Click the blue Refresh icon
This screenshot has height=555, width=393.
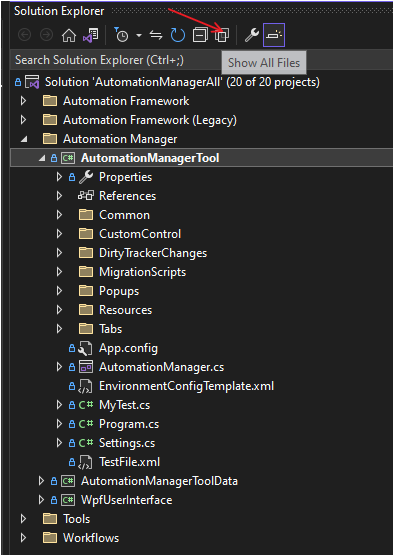178,35
